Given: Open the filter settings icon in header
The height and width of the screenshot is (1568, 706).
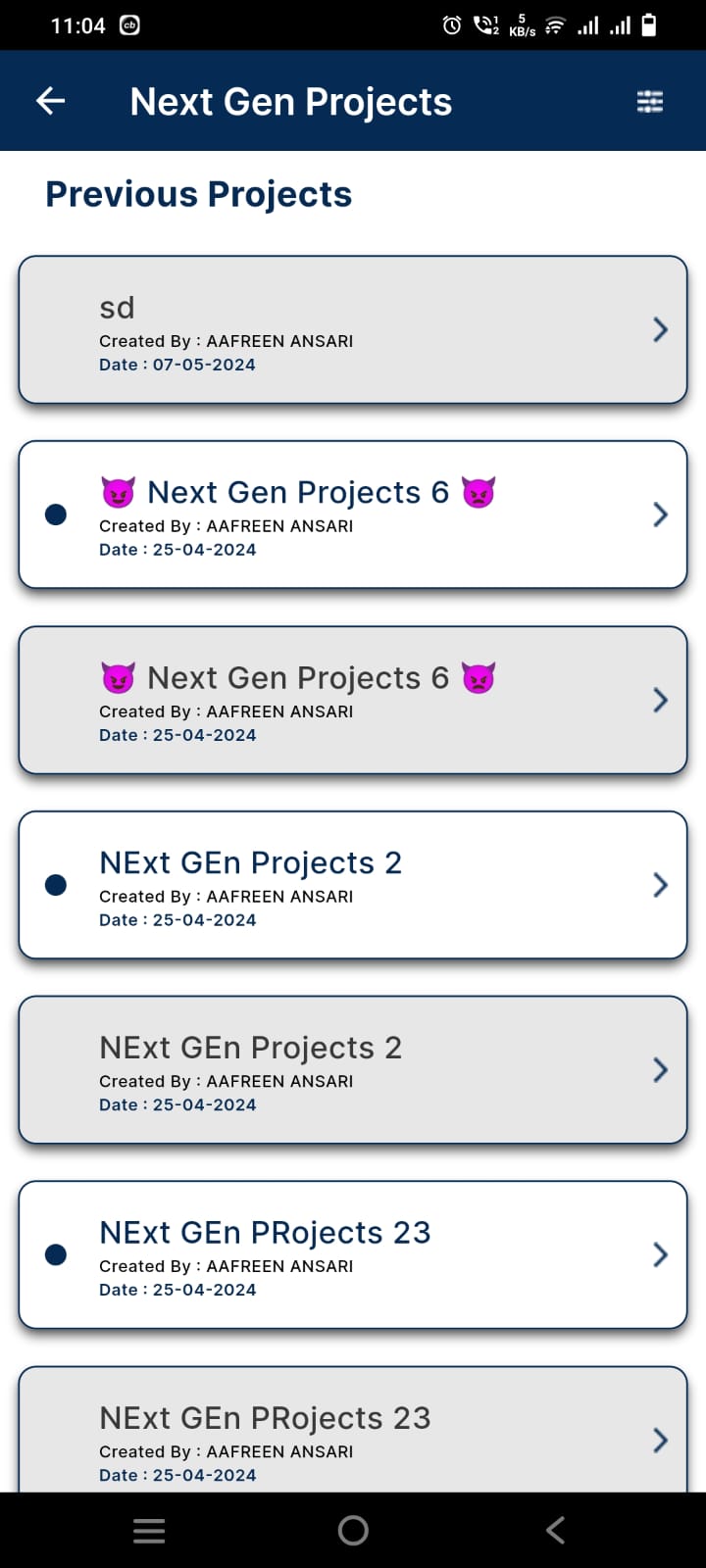Looking at the screenshot, I should pyautogui.click(x=650, y=102).
